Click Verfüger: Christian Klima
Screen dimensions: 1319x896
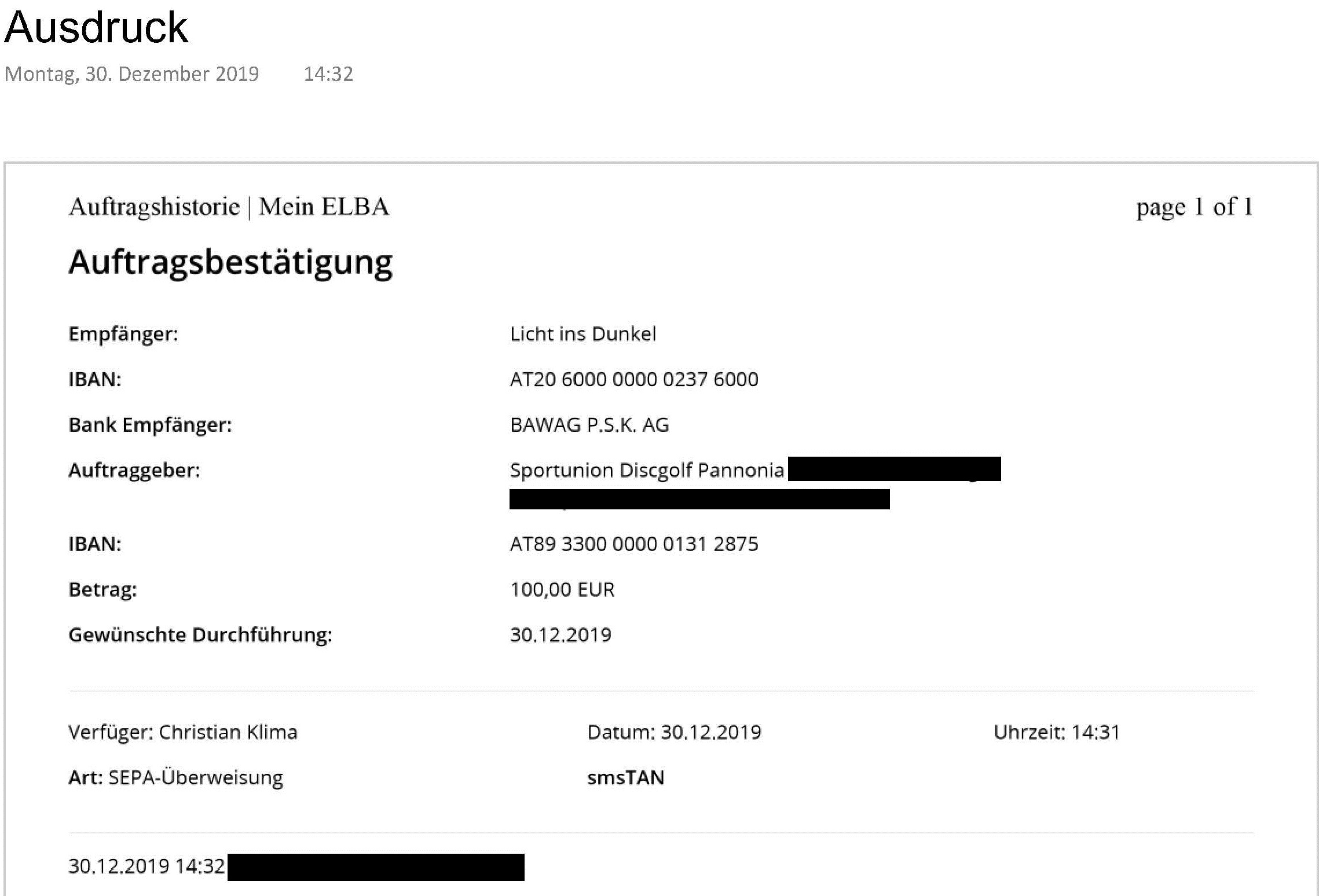(x=183, y=732)
